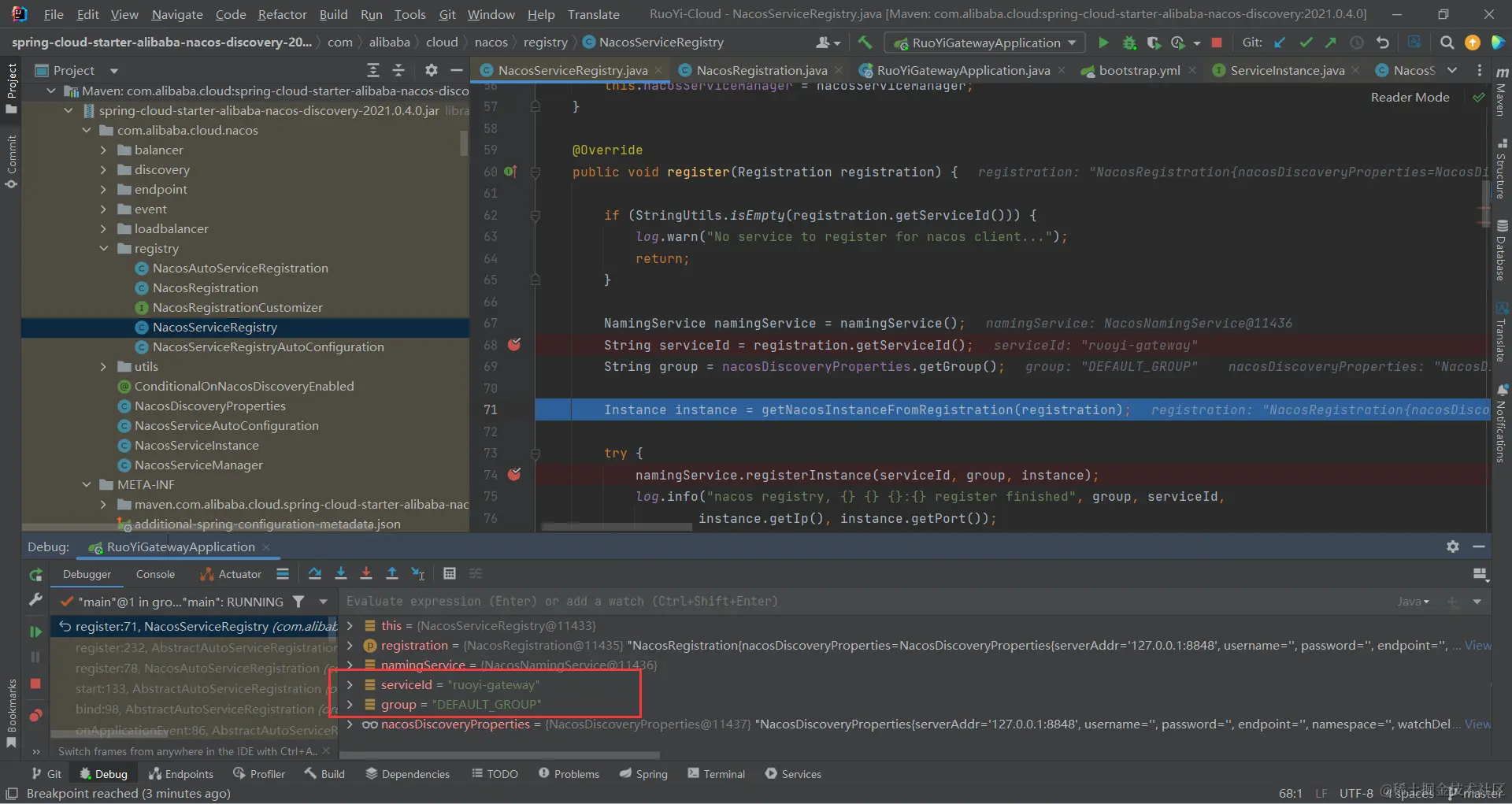Expand the serviceId variable node
1512x804 pixels.
click(350, 685)
